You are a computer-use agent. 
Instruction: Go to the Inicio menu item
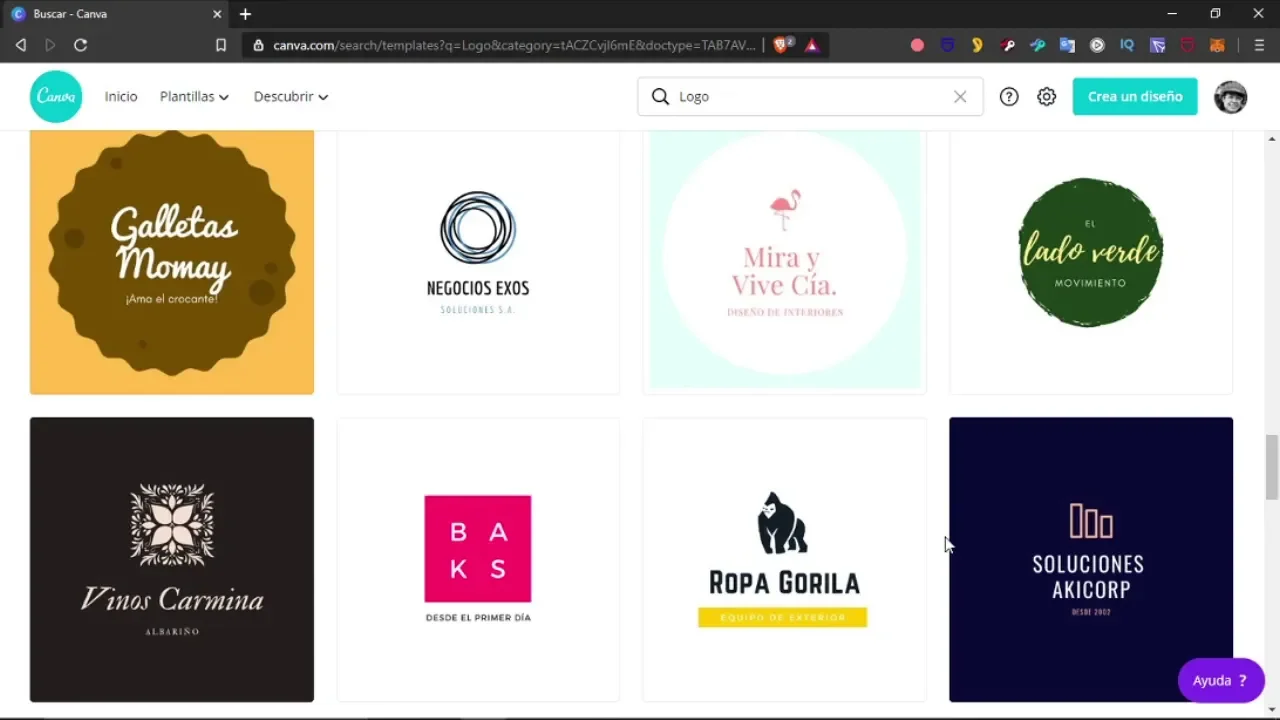pos(121,97)
